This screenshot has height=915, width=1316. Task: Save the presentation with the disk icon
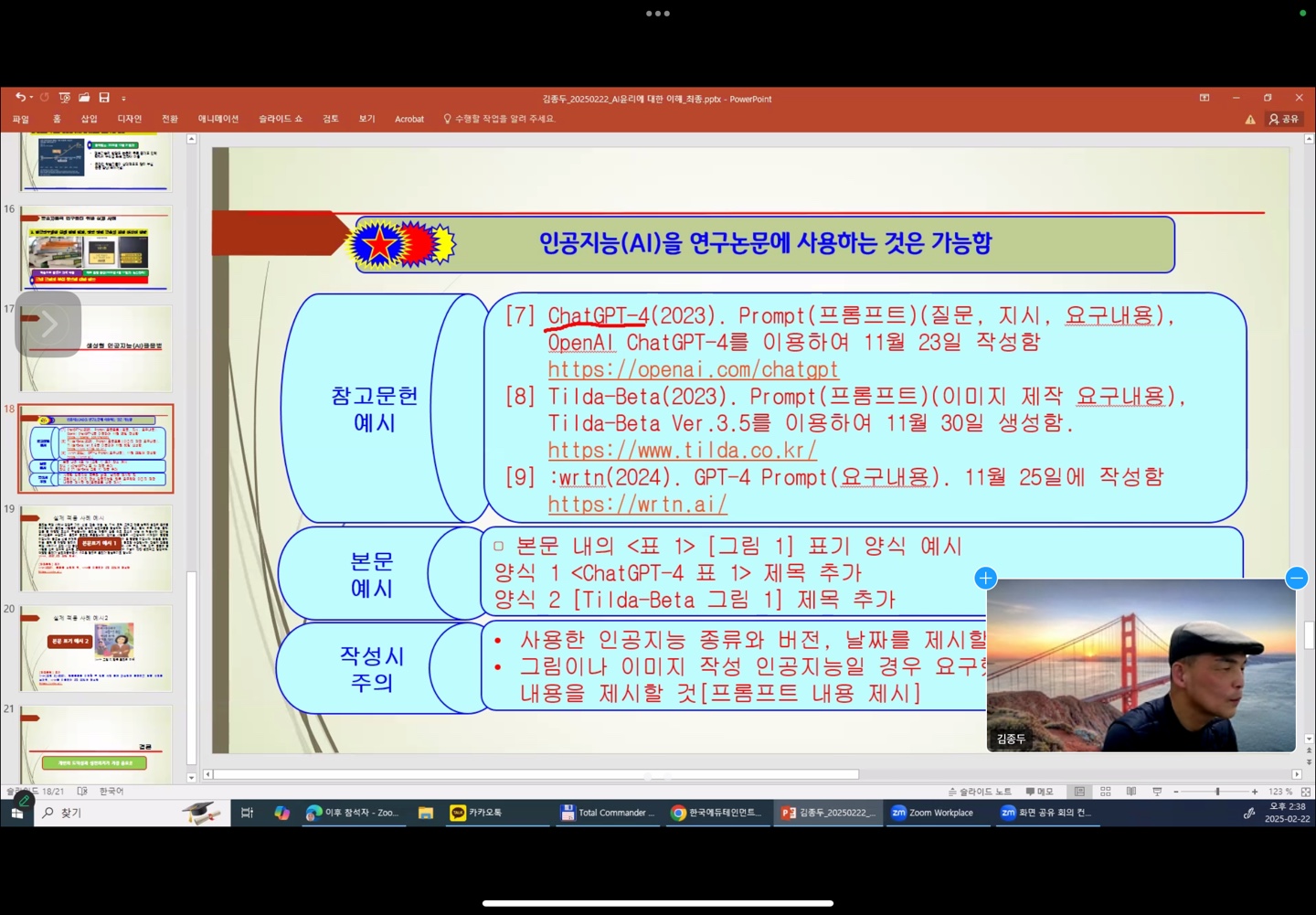tap(104, 98)
